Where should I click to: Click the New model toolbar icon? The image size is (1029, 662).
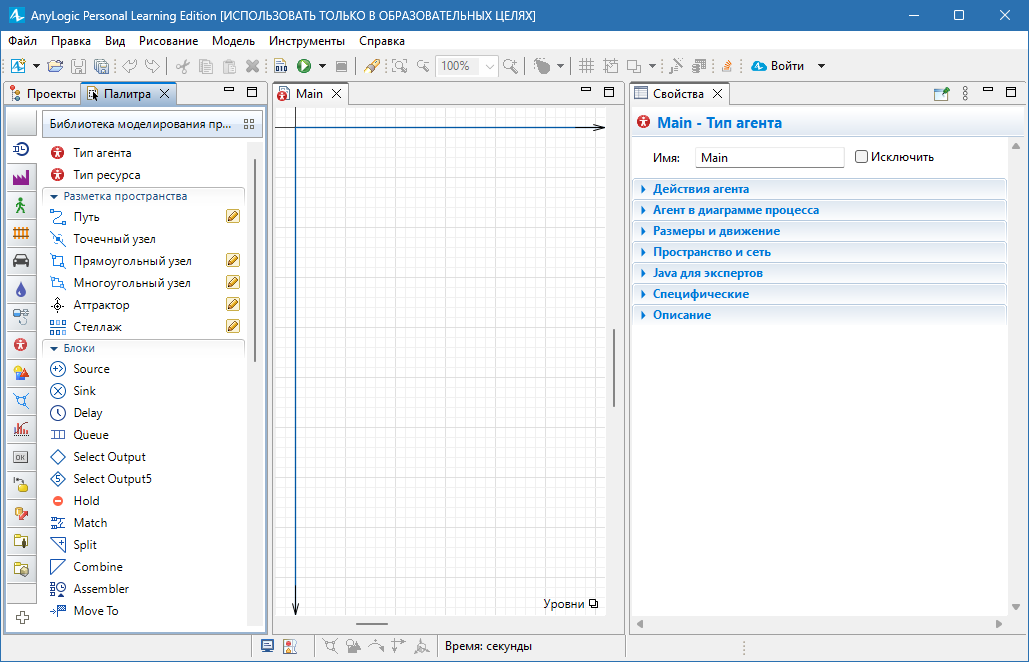tap(18, 66)
